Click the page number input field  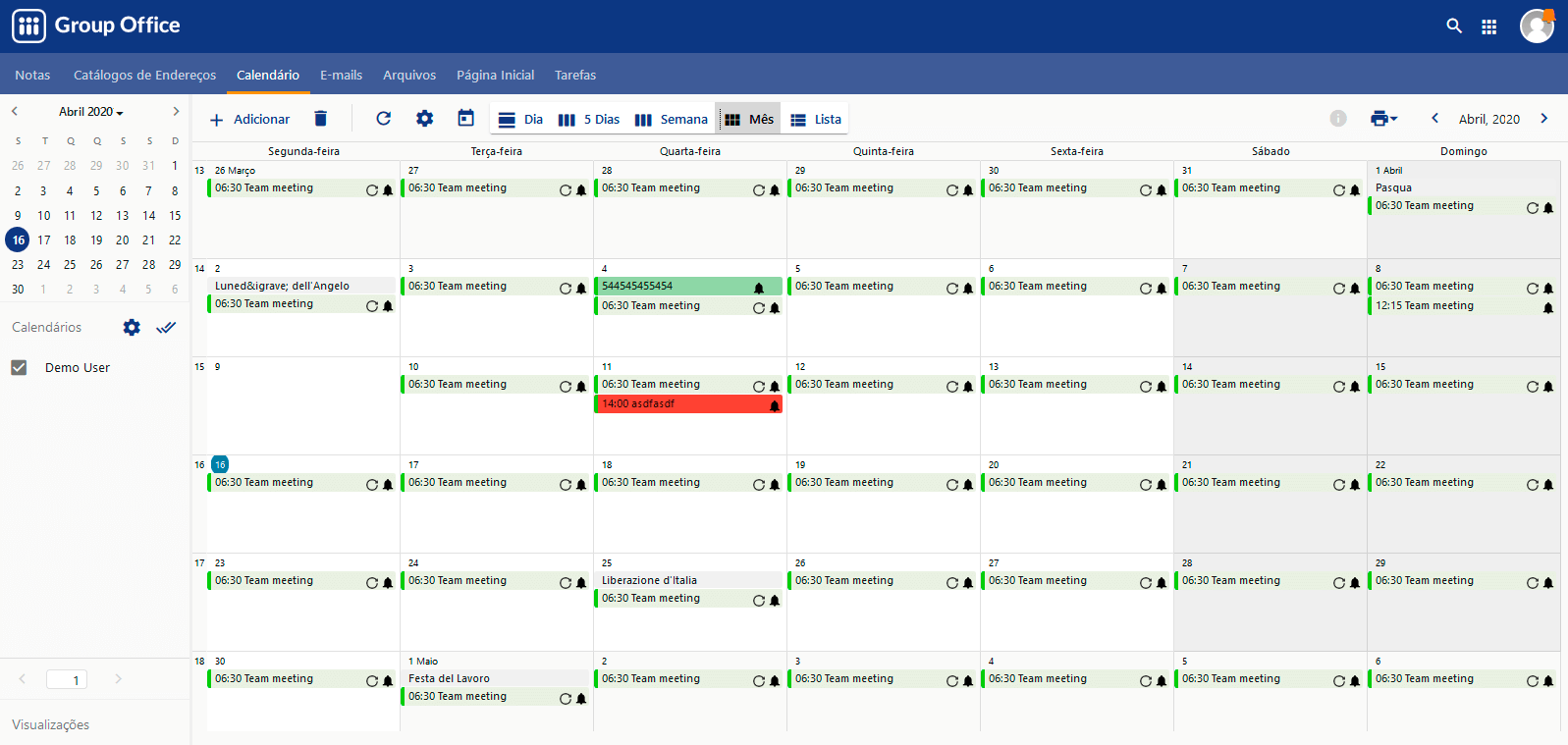click(x=67, y=679)
